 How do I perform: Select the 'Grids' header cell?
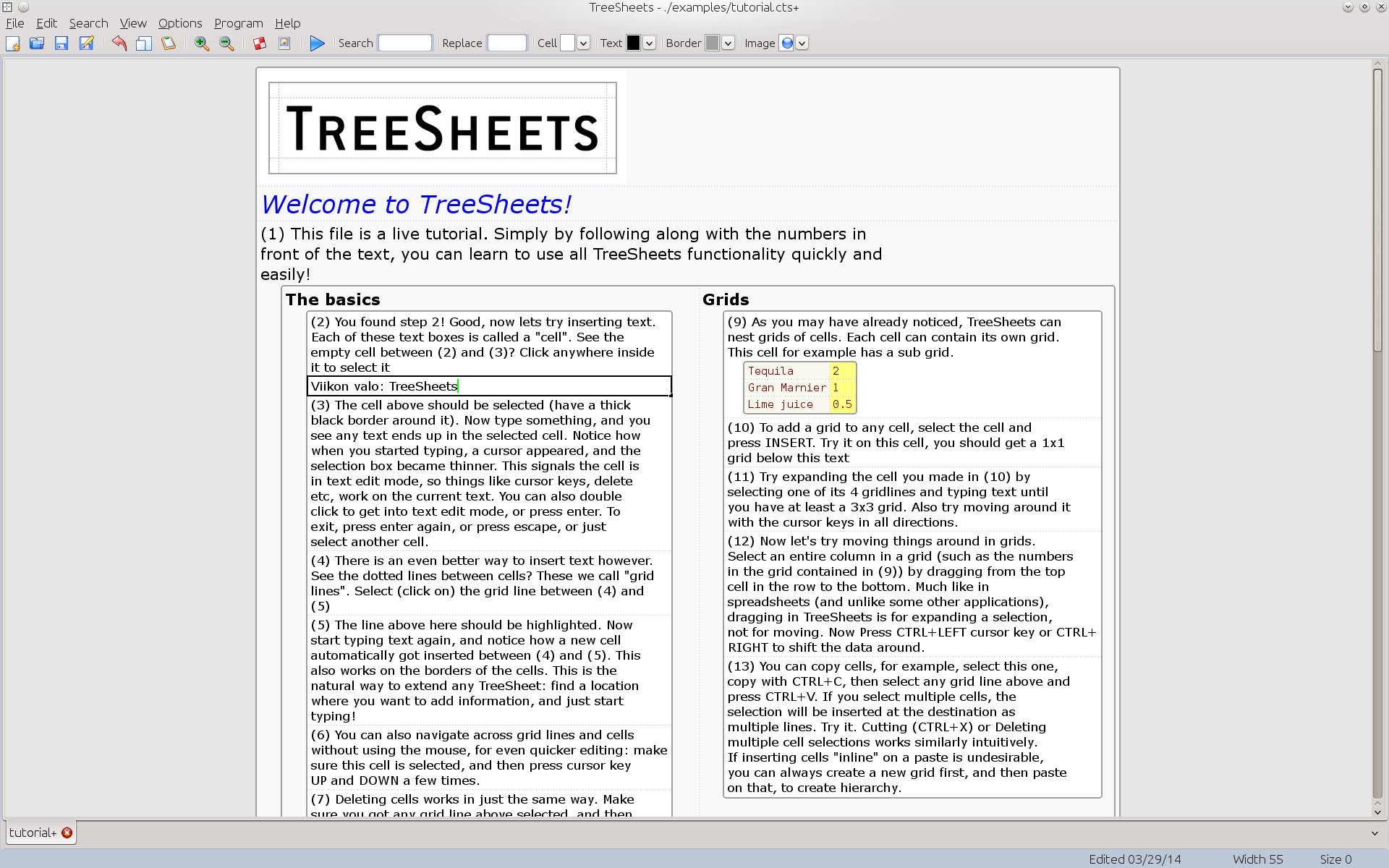726,299
